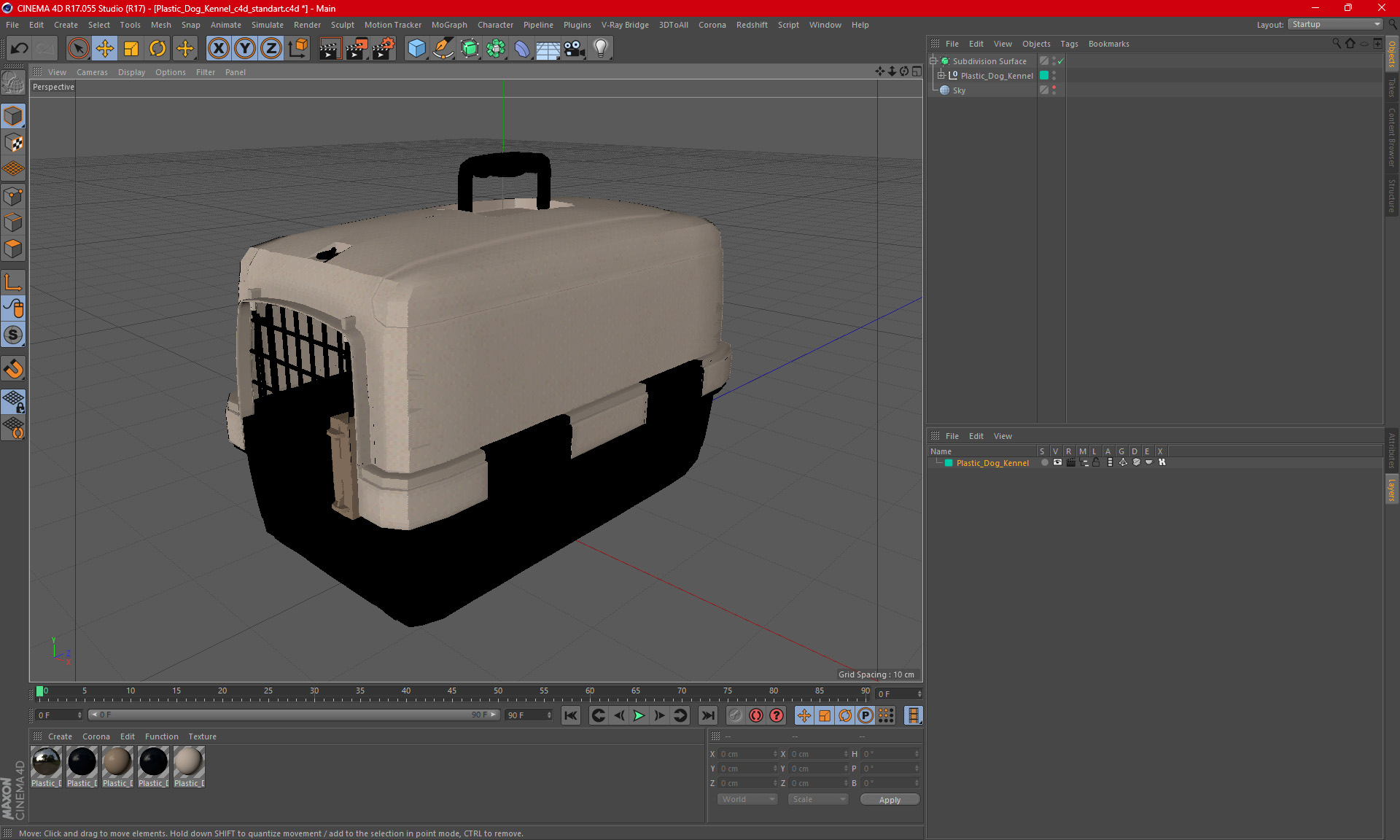This screenshot has width=1400, height=840.
Task: Activate the Scale tool in toolbar
Action: (x=131, y=49)
